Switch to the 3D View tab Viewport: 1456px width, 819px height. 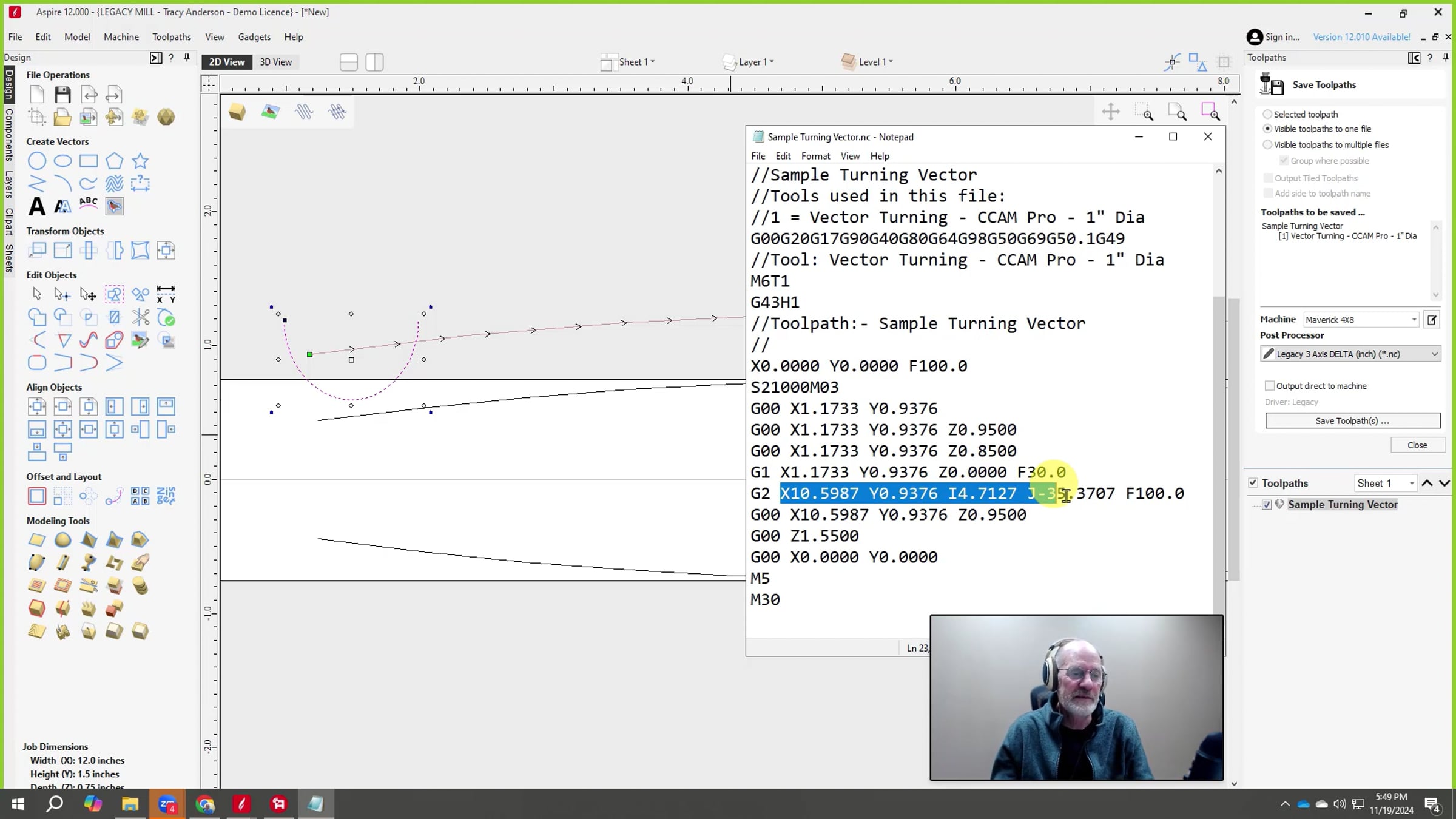pos(276,61)
